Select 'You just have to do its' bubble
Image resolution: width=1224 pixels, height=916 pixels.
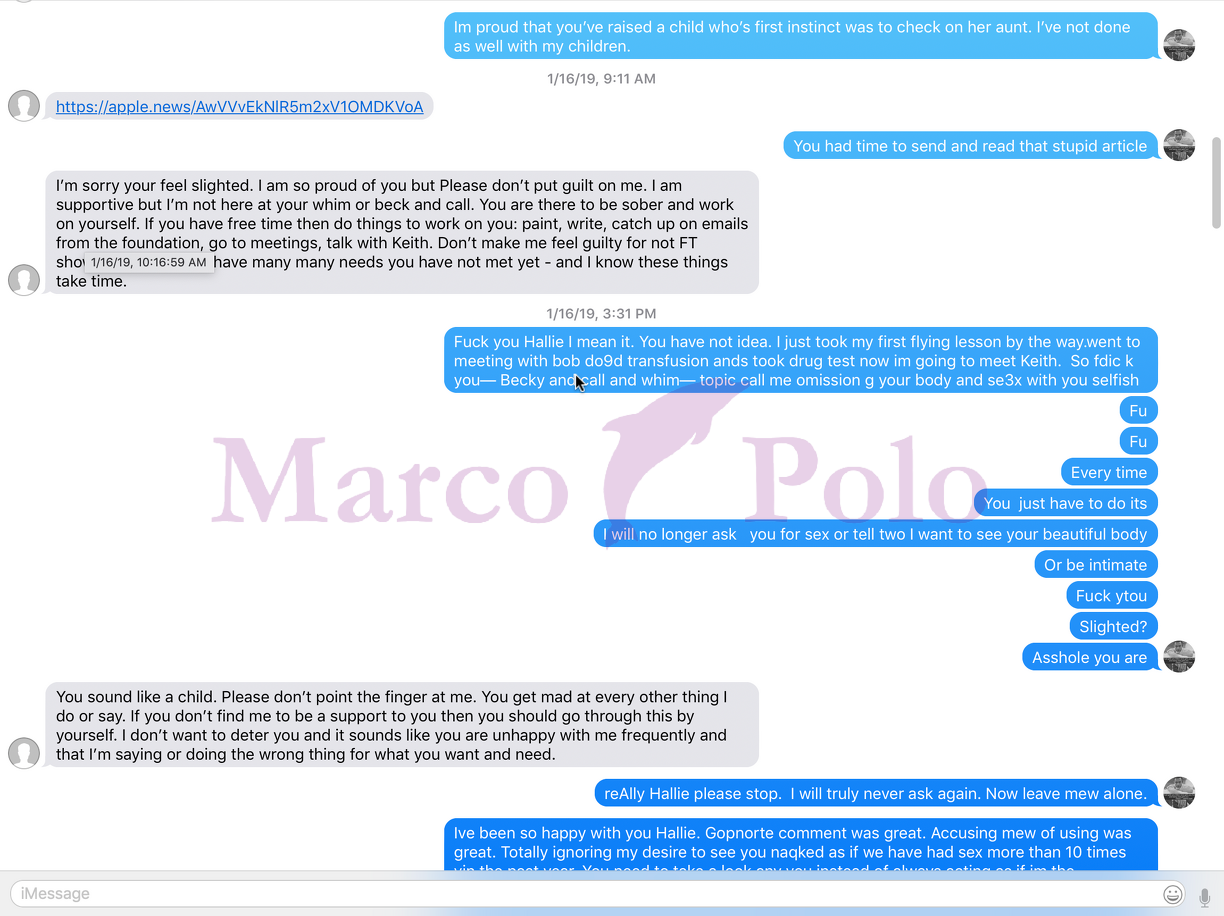click(1066, 503)
